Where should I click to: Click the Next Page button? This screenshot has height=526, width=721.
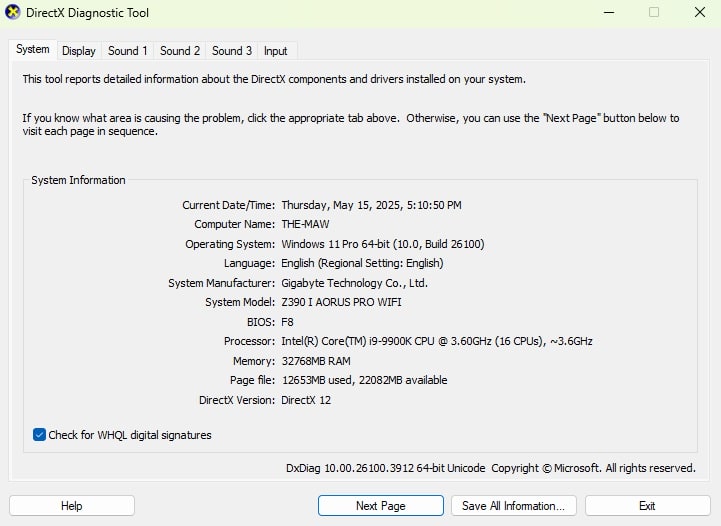tap(381, 506)
